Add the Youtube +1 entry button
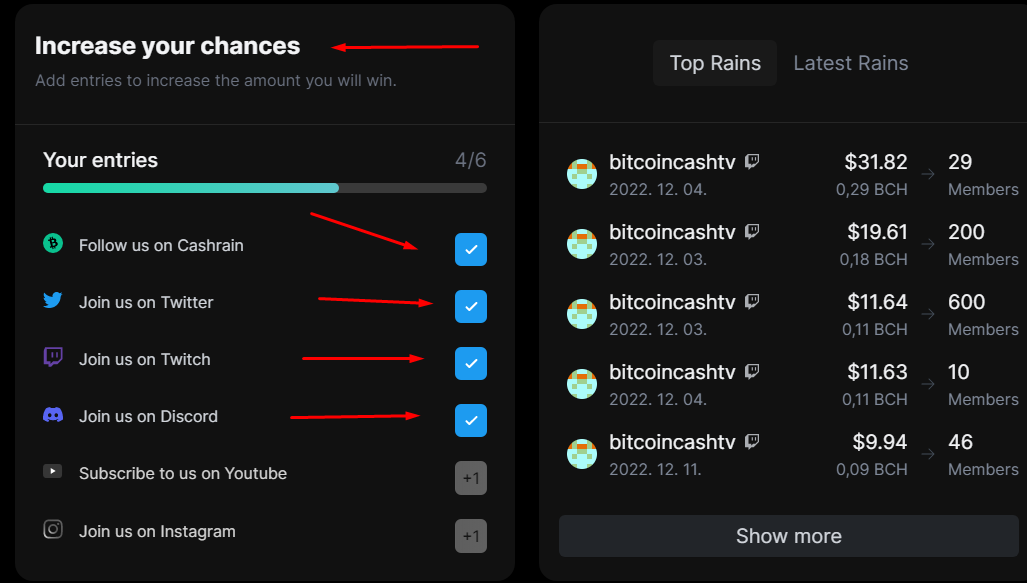 click(471, 478)
